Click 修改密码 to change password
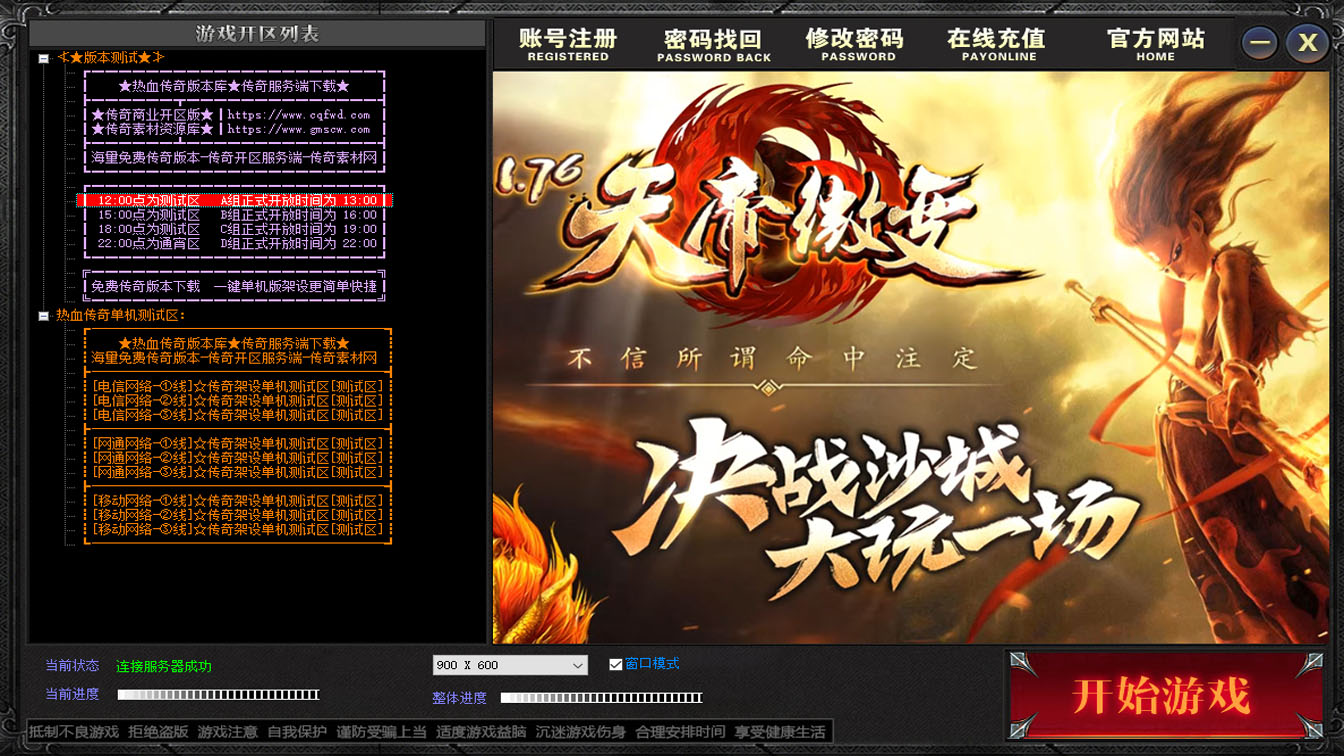This screenshot has width=1344, height=756. point(855,45)
